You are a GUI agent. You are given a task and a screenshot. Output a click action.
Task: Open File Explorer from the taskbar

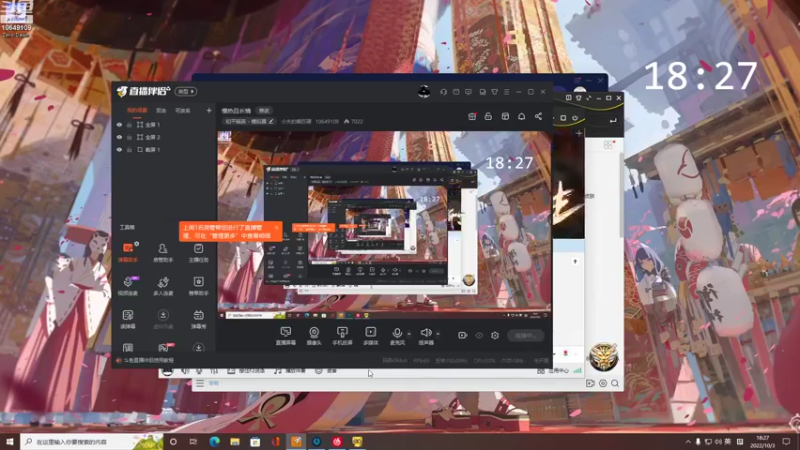(235, 441)
